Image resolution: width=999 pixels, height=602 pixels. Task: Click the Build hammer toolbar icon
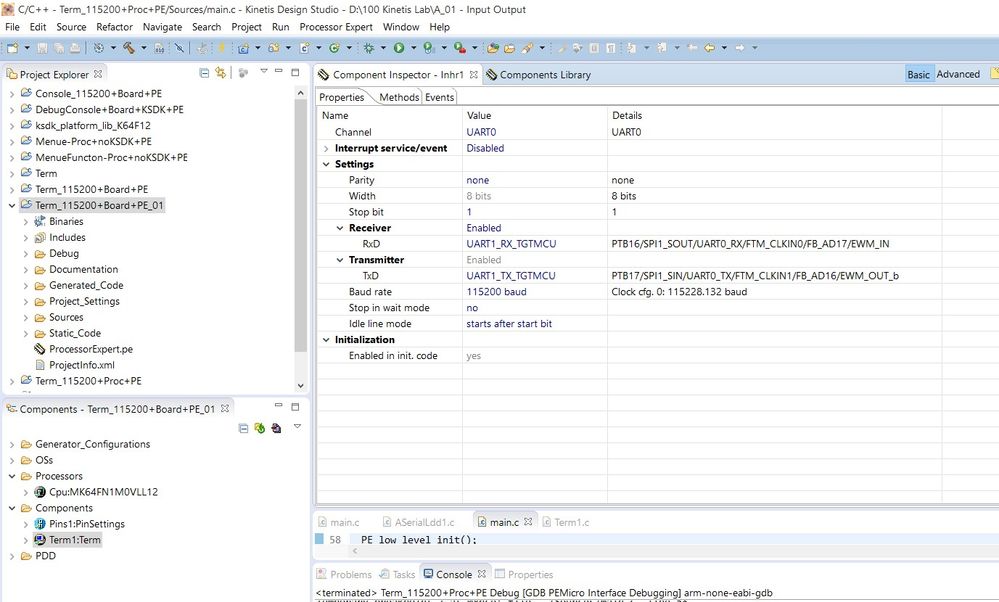pyautogui.click(x=129, y=48)
